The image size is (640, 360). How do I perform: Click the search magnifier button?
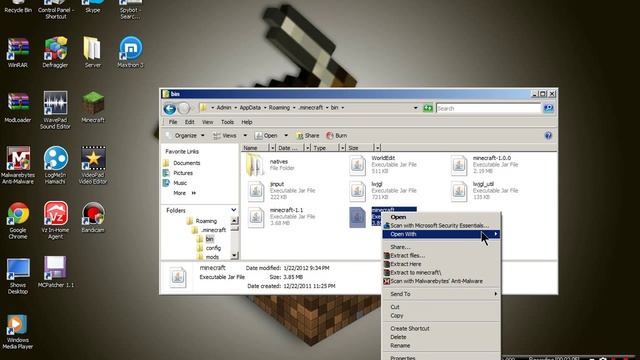tap(548, 108)
